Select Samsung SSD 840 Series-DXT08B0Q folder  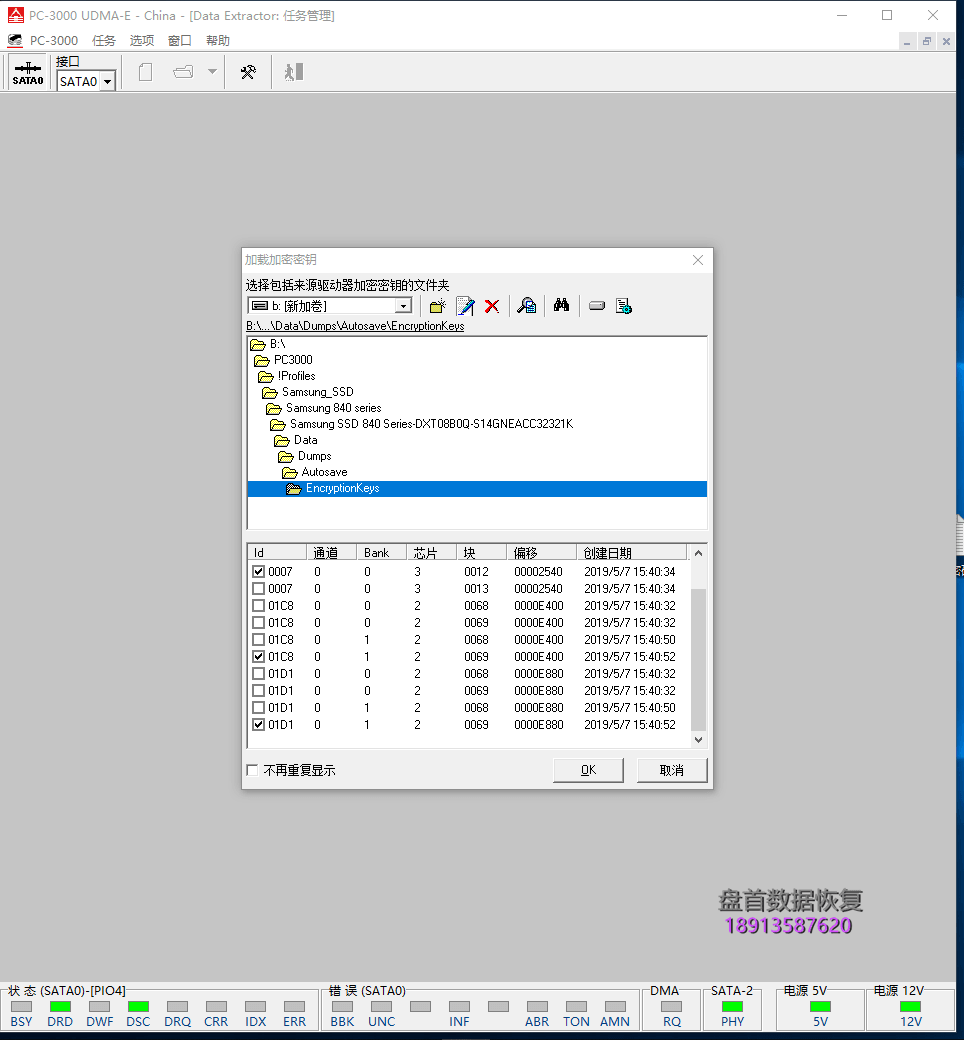[x=431, y=424]
